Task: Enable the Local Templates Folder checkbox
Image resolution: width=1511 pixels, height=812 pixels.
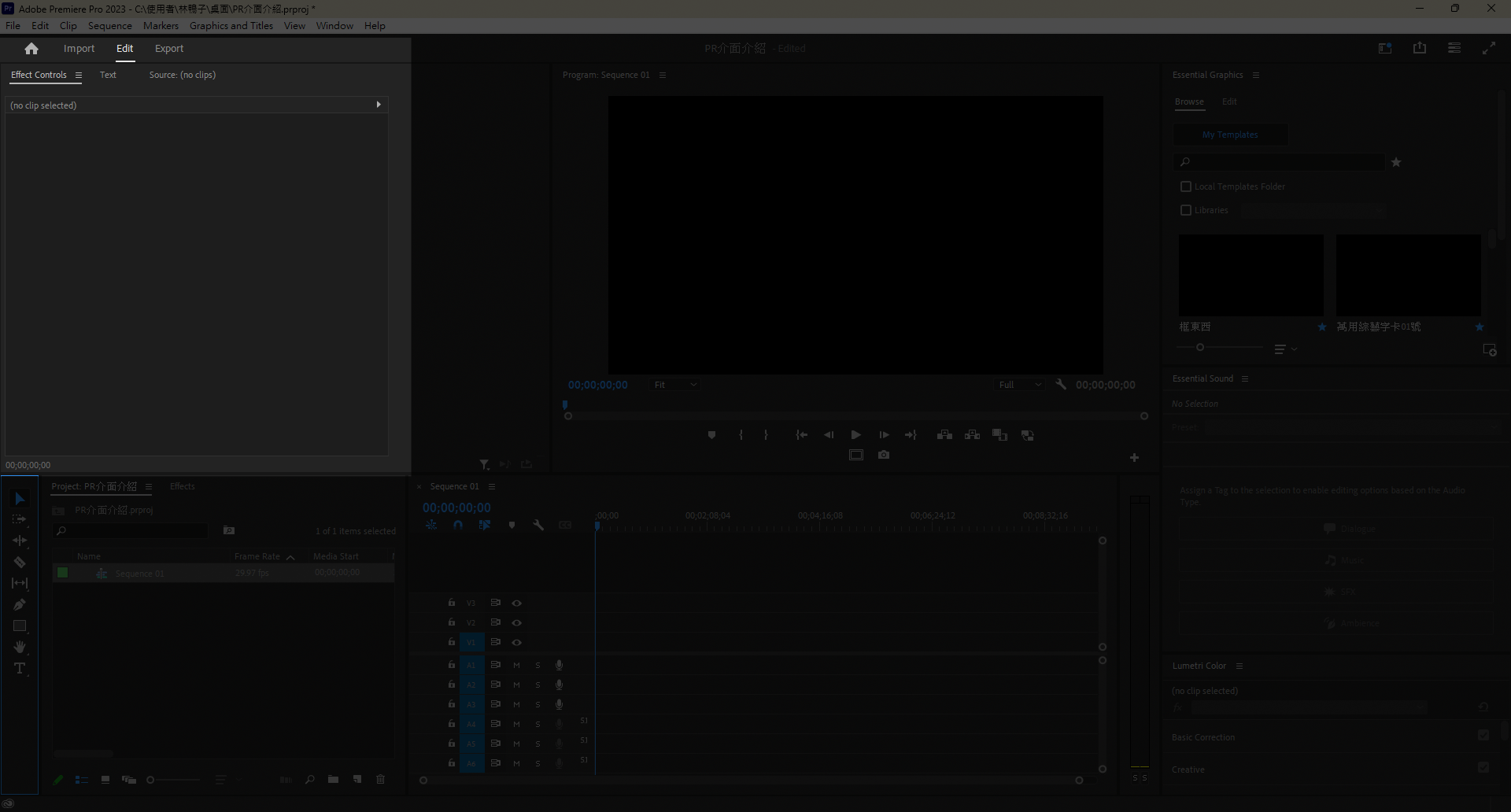Action: pyautogui.click(x=1186, y=186)
